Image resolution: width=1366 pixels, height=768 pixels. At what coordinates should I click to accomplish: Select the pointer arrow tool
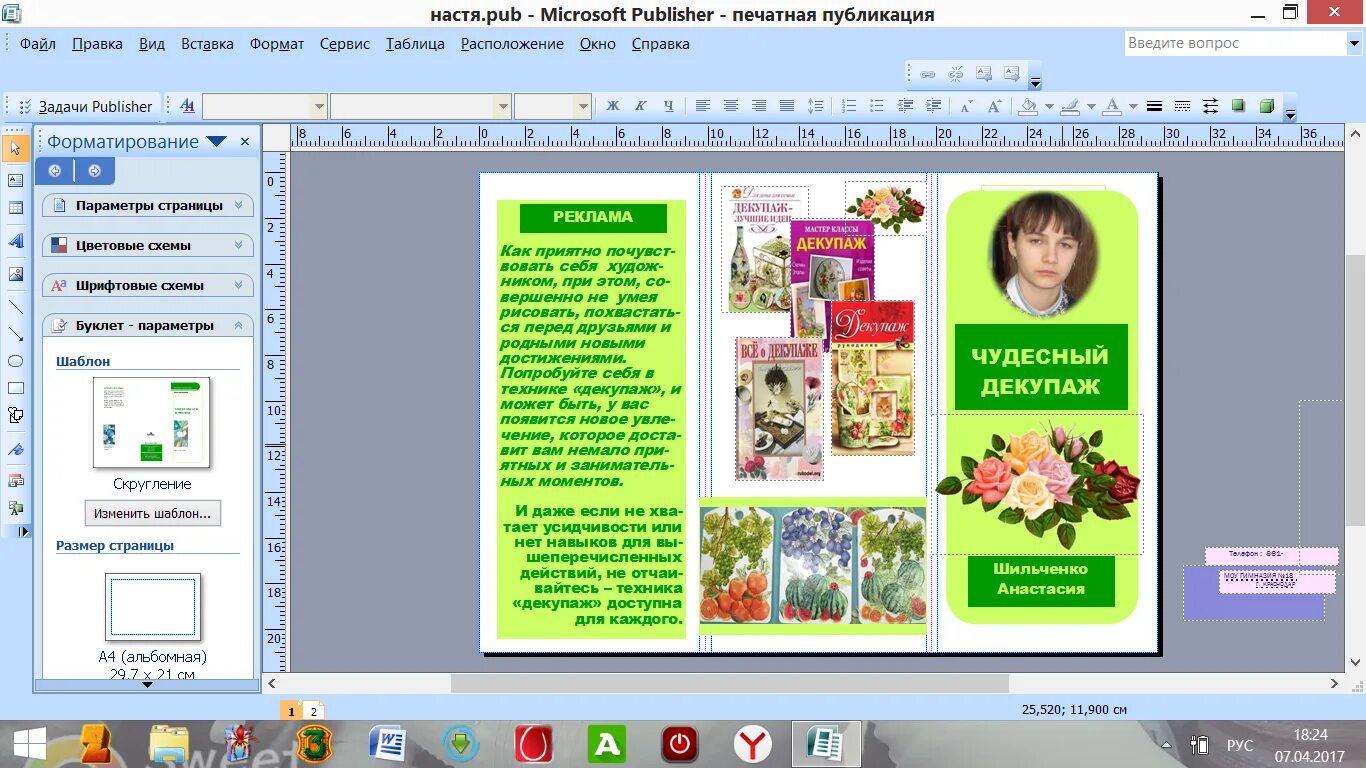tap(15, 149)
